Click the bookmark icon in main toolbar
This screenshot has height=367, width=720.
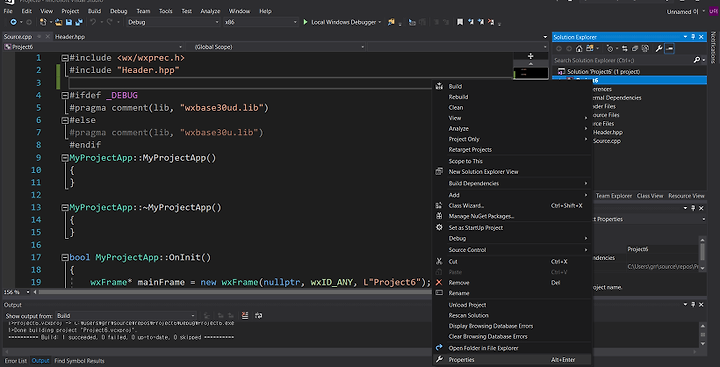(x=460, y=22)
